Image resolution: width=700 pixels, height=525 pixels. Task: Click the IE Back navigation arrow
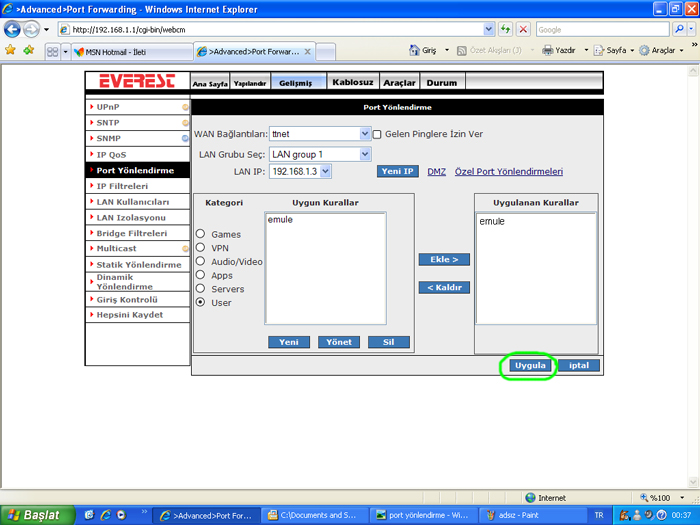[12, 30]
